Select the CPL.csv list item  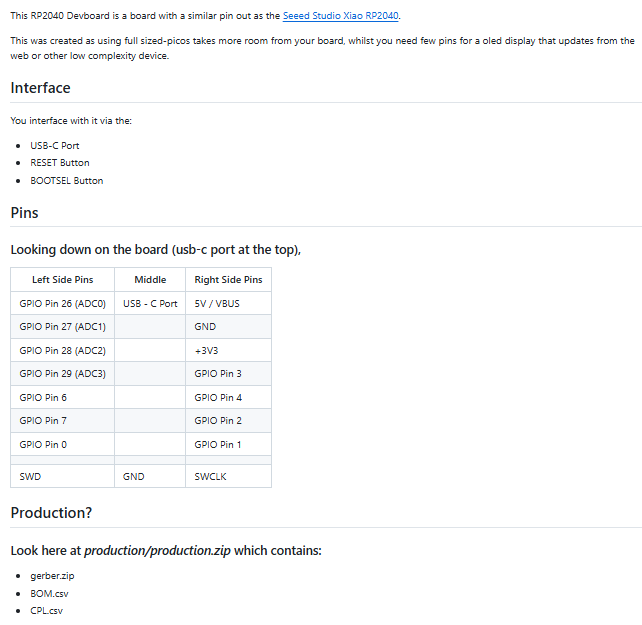[47, 611]
